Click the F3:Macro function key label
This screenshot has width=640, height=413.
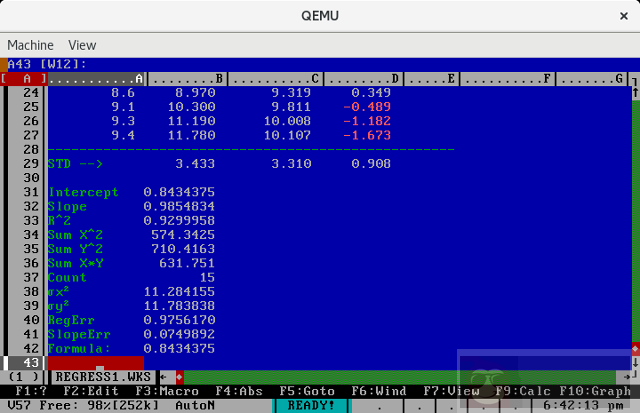[169, 391]
